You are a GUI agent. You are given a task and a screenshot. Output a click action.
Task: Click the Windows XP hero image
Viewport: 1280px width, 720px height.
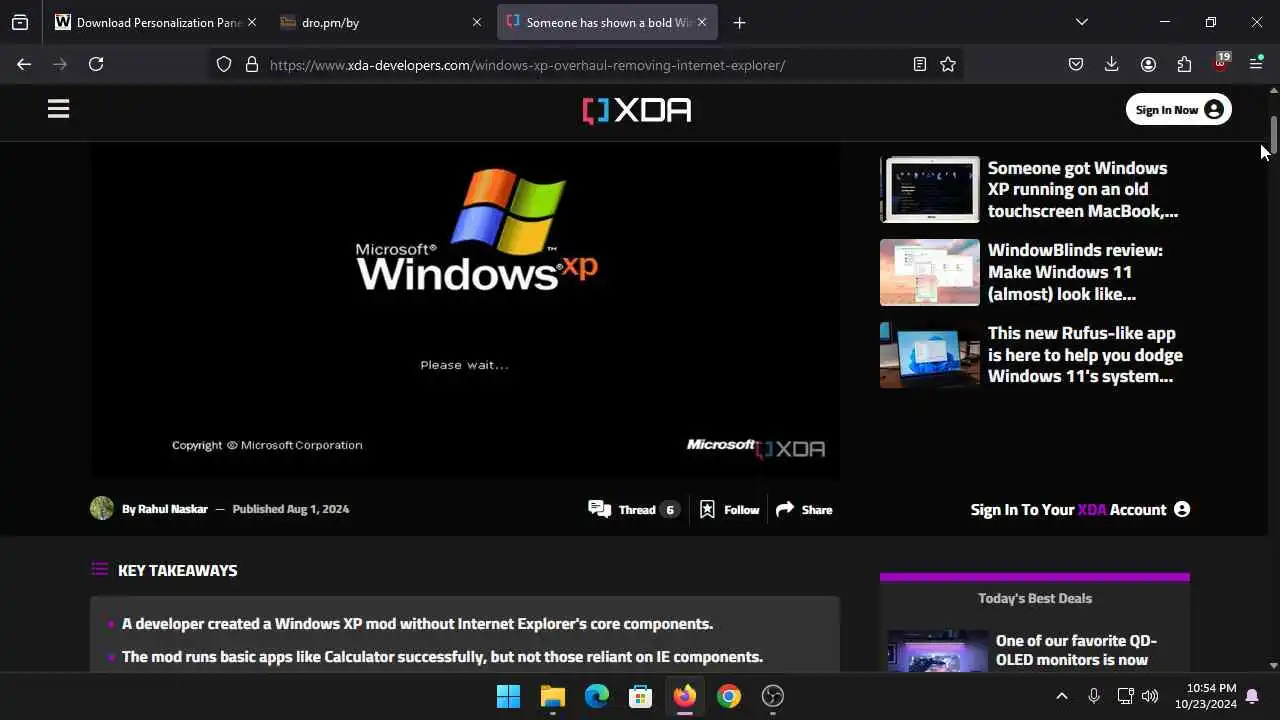click(x=465, y=310)
